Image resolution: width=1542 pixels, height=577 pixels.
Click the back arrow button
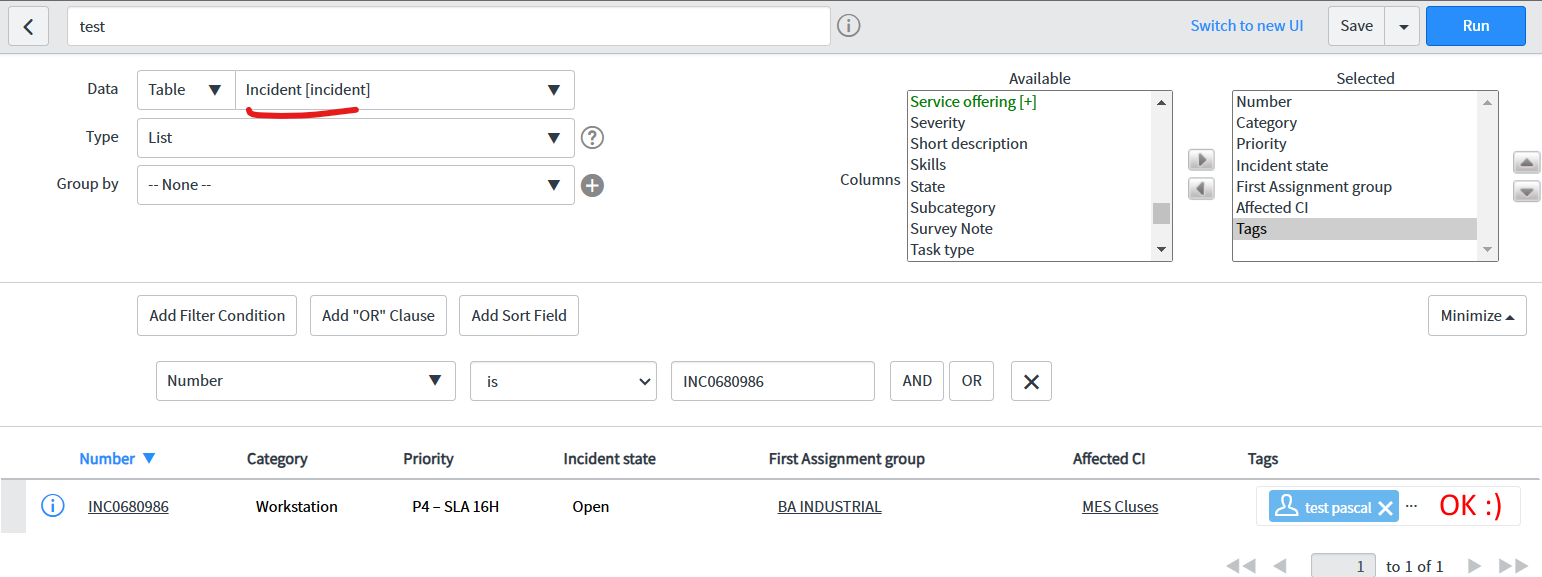point(28,27)
